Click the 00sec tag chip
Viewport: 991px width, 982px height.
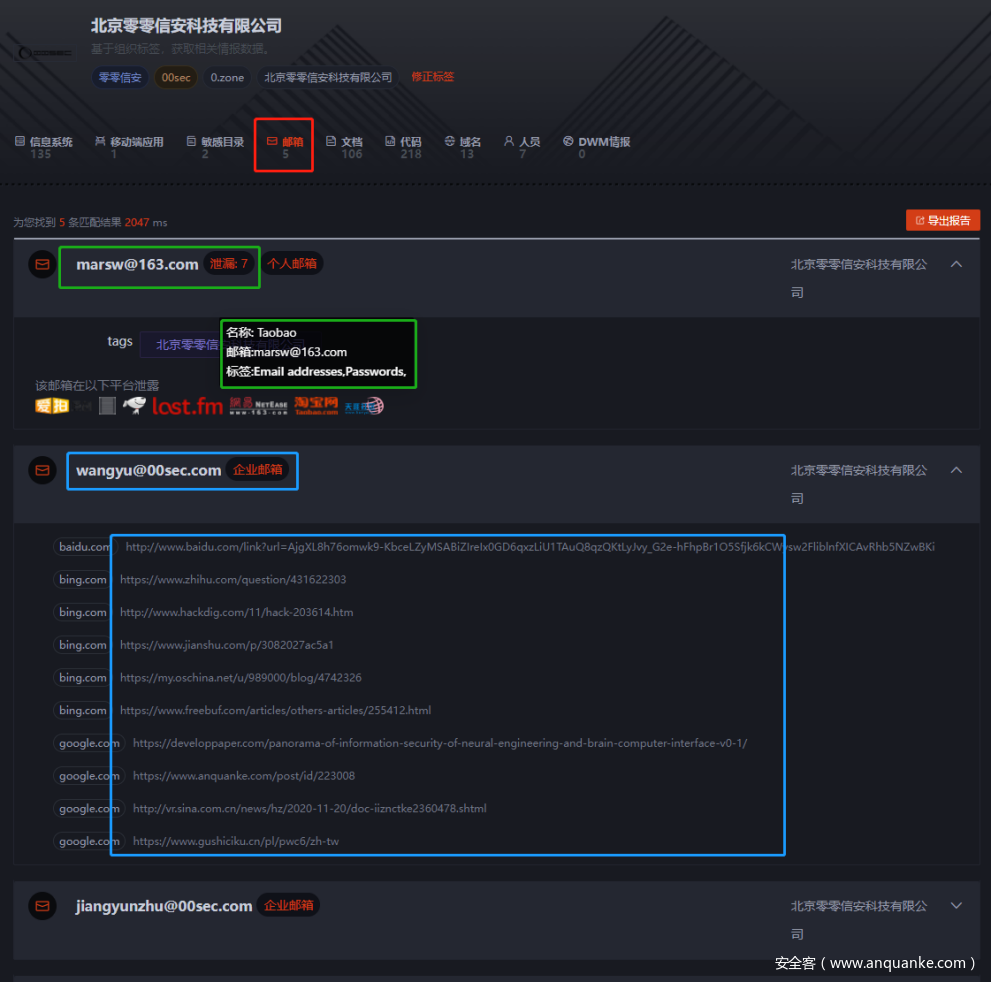coord(176,78)
